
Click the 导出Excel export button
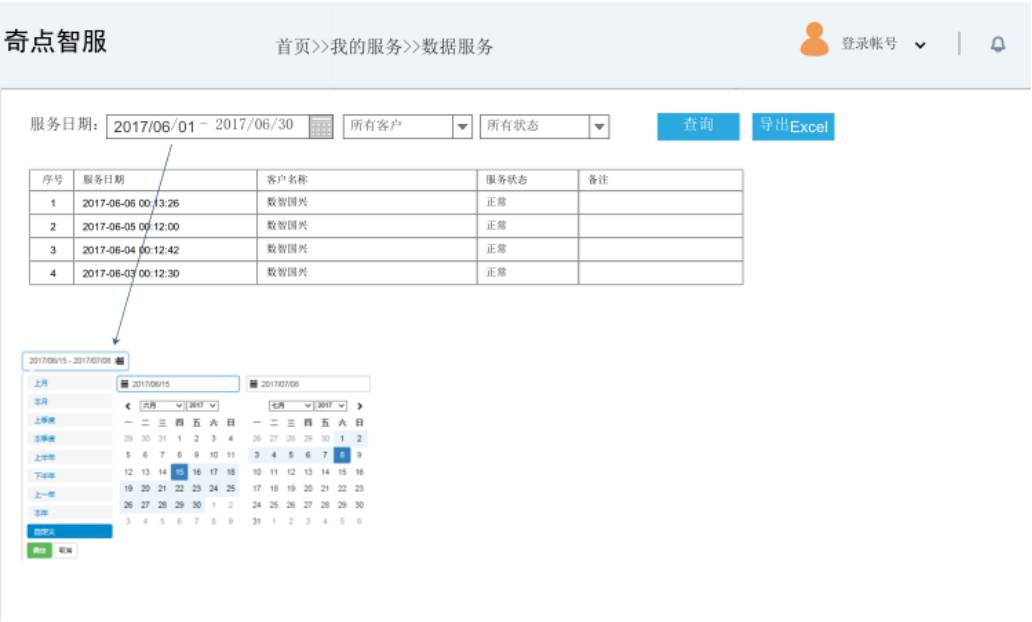pos(793,127)
